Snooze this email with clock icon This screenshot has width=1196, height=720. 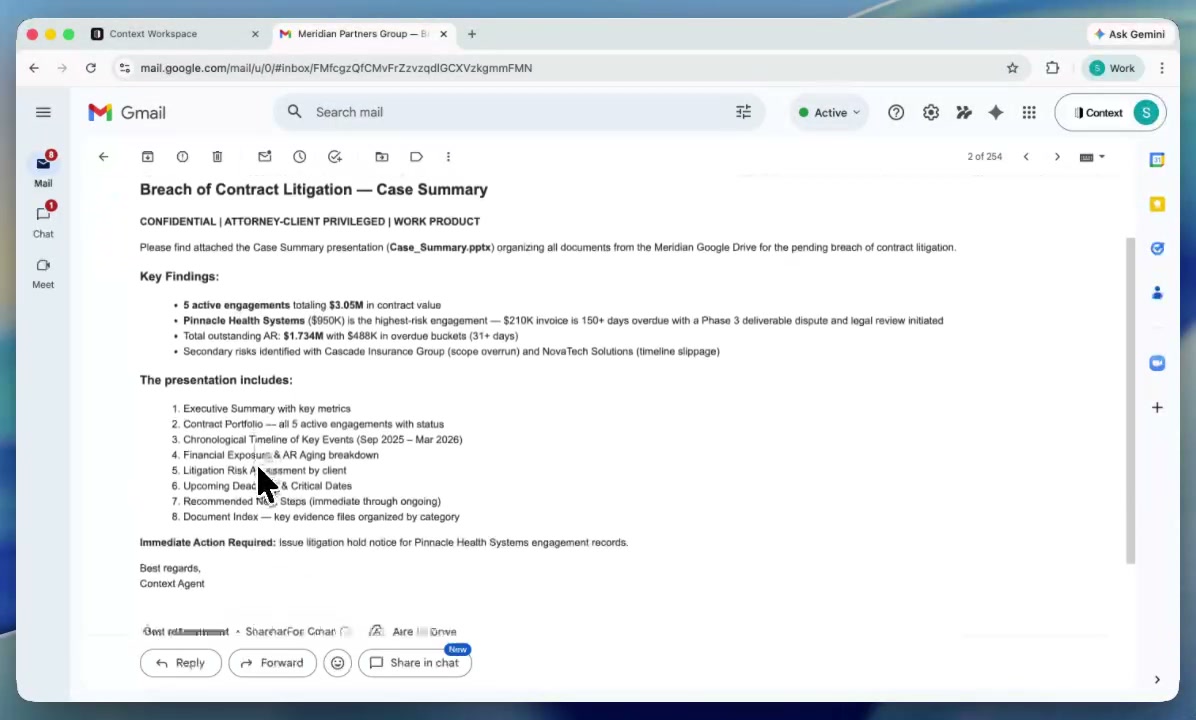pyautogui.click(x=300, y=156)
